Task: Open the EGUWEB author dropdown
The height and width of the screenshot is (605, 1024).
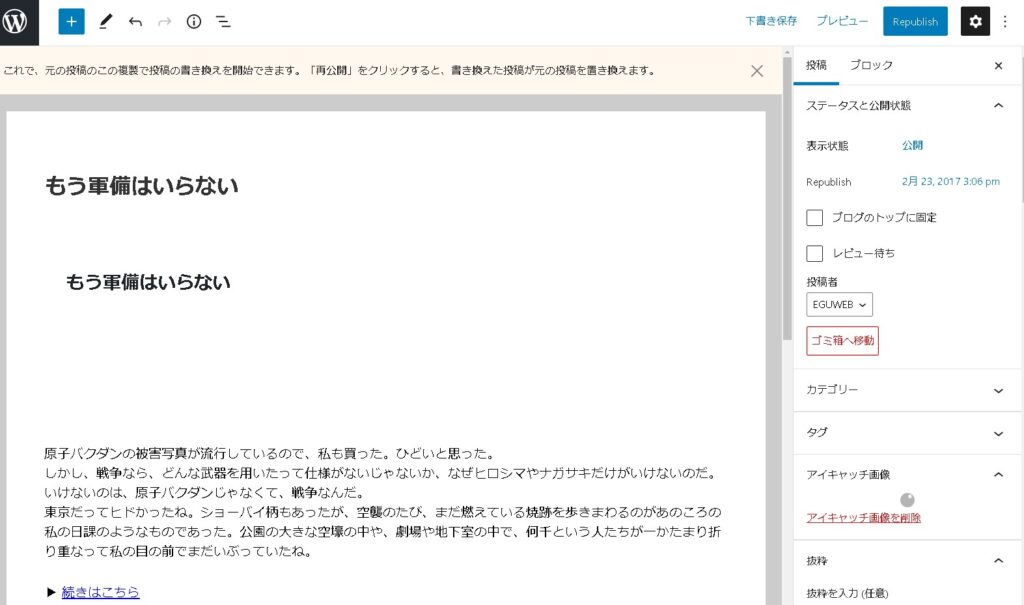Action: [839, 305]
